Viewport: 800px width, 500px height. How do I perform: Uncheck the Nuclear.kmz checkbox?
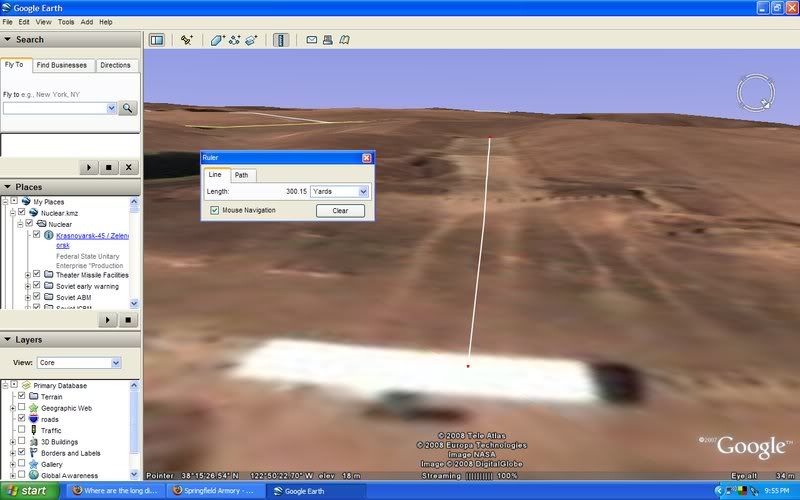pos(21,212)
